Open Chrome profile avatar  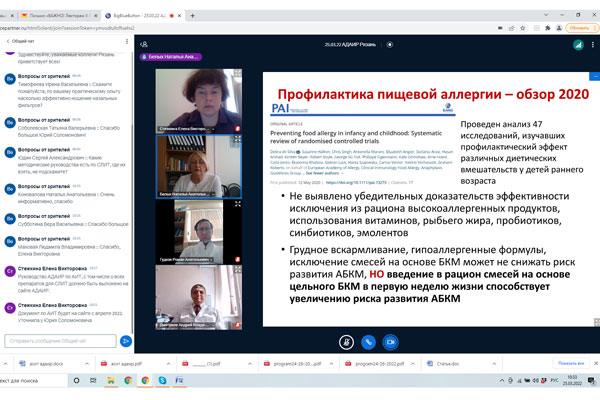click(x=559, y=28)
